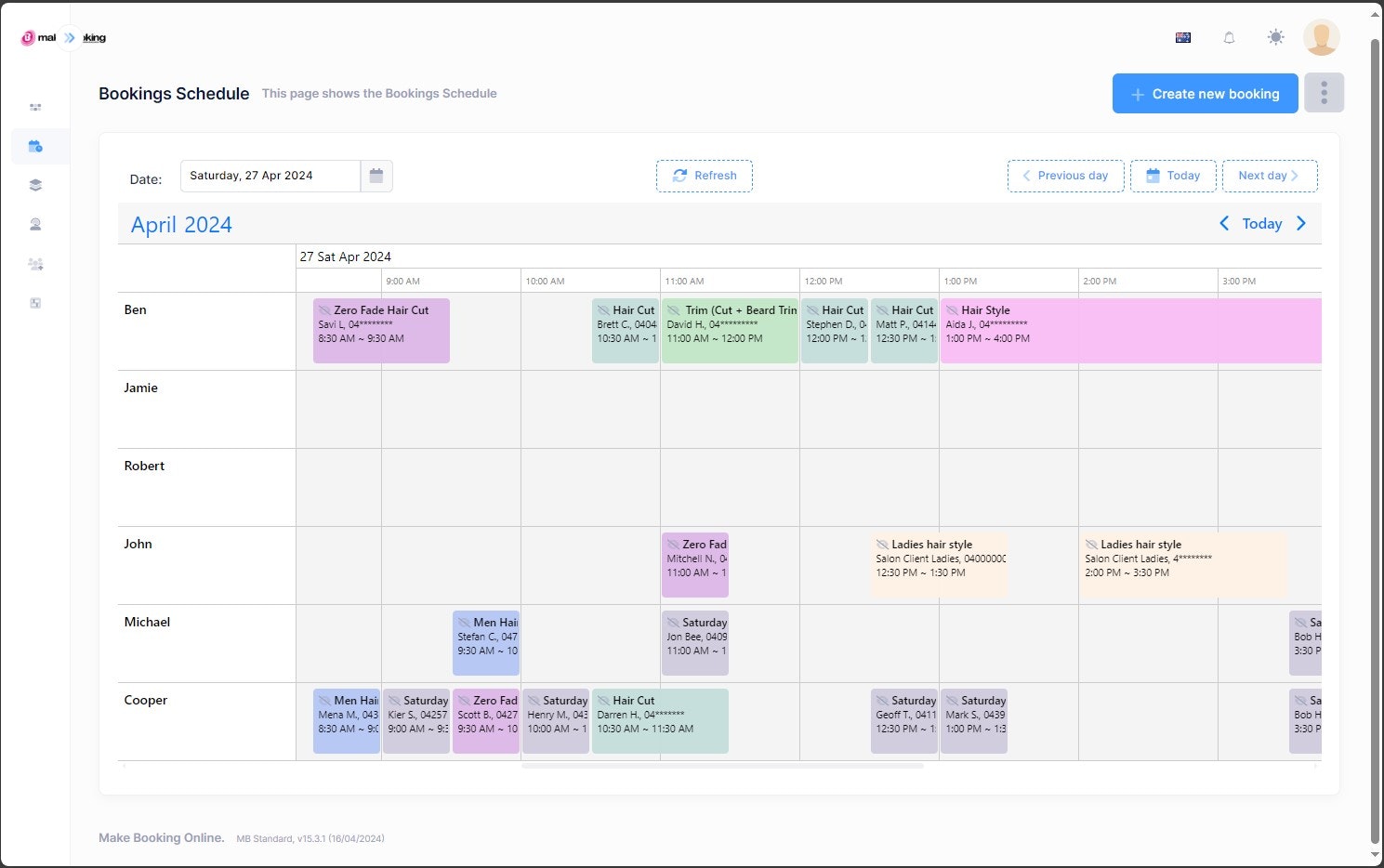Click the pink logo icon at top-left
This screenshot has width=1384, height=868.
tap(28, 38)
